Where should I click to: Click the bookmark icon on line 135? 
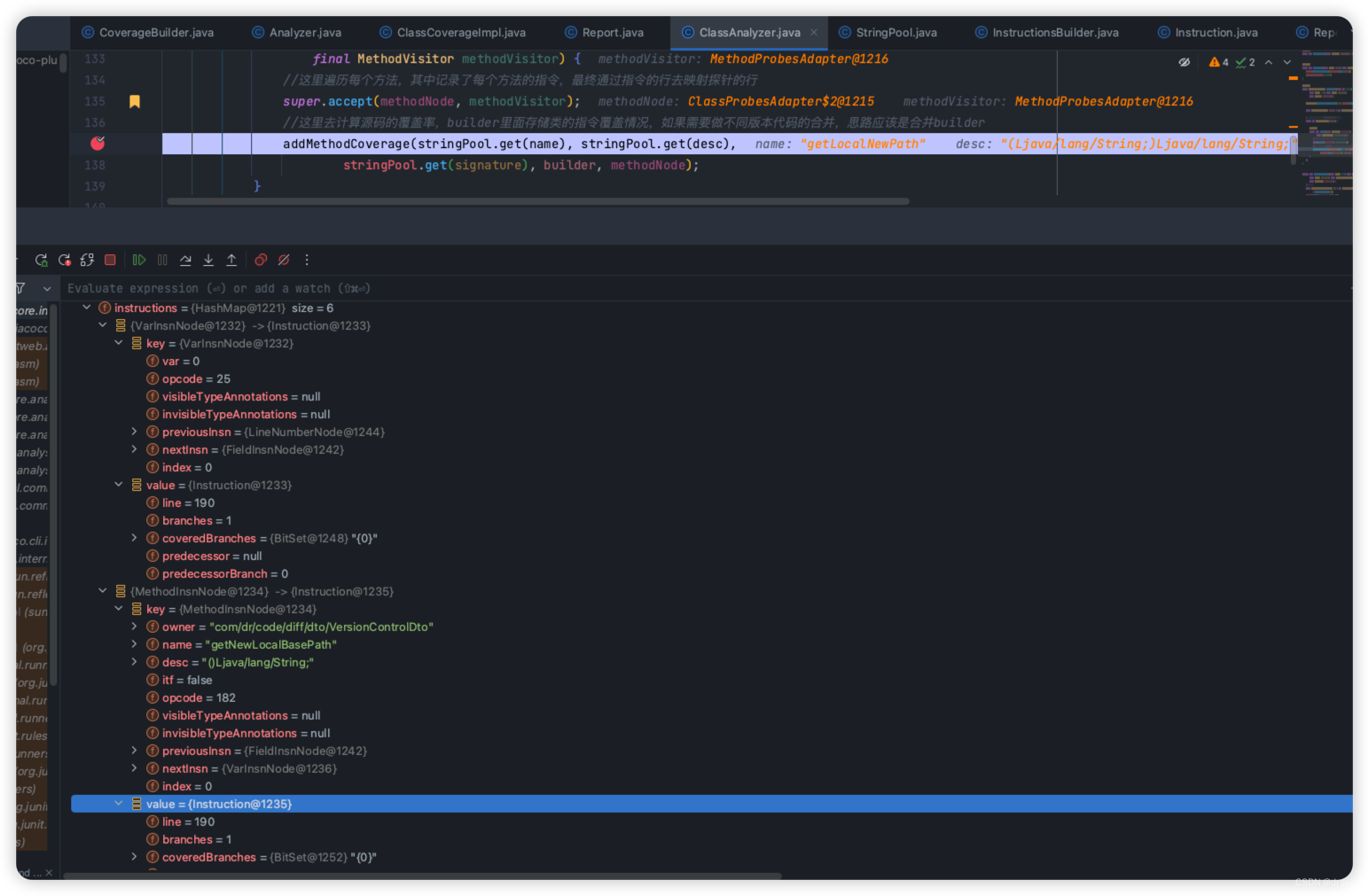135,101
